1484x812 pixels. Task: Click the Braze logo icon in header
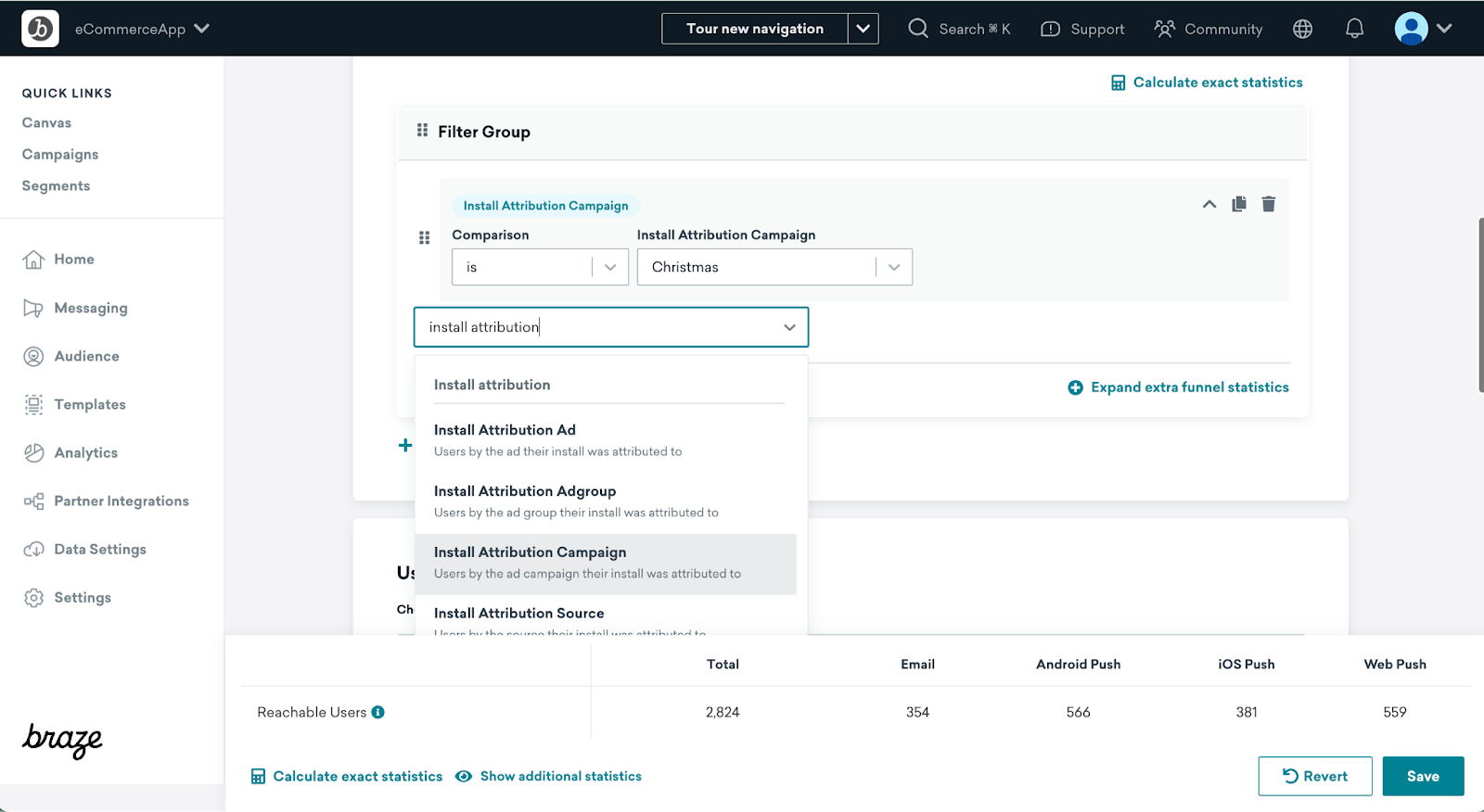click(40, 29)
